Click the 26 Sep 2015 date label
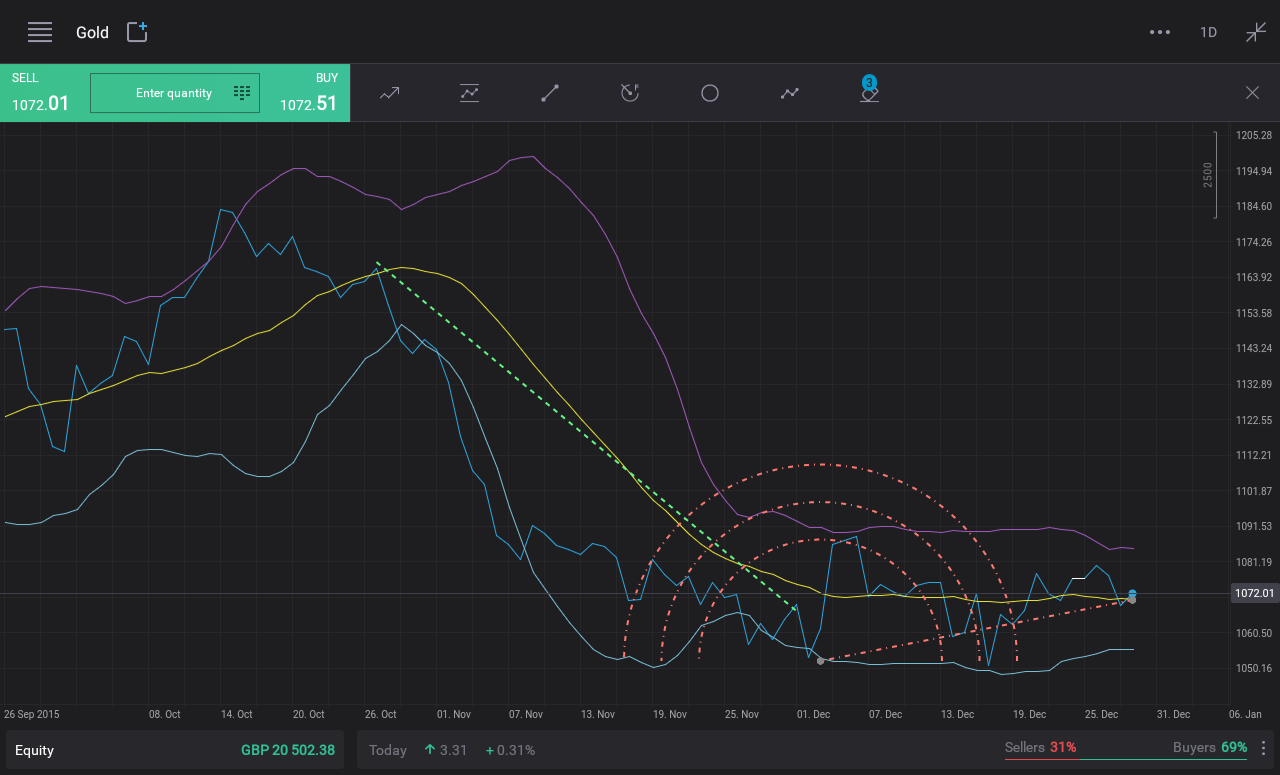The width and height of the screenshot is (1280, 775). tap(32, 714)
